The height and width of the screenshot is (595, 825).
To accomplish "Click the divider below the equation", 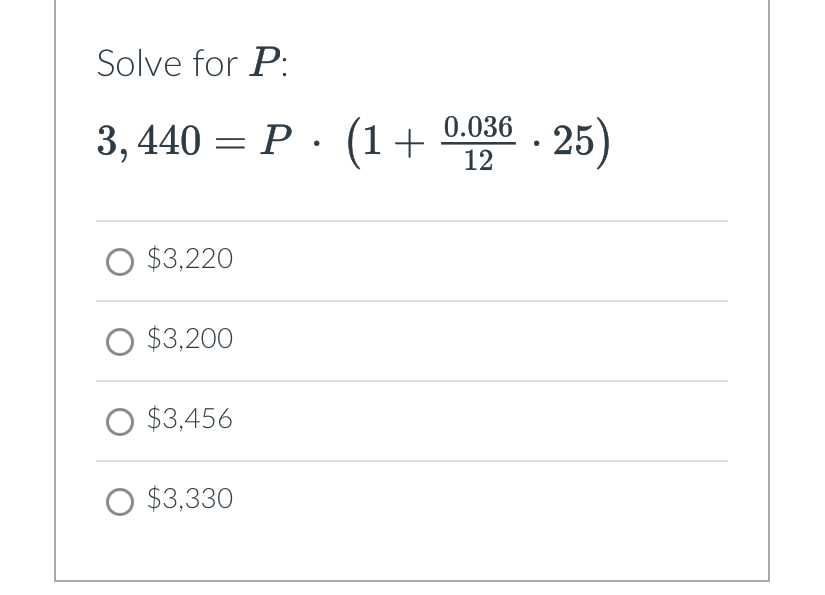I will point(412,220).
